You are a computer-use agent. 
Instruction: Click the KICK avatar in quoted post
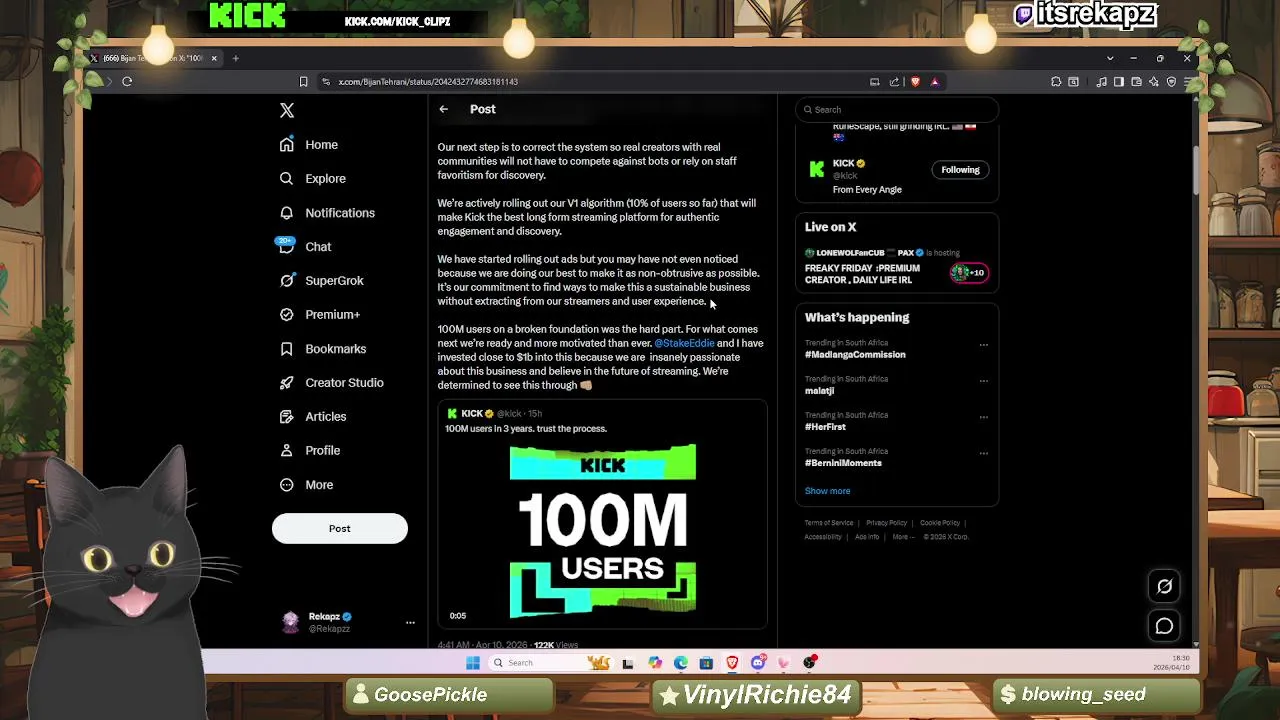[452, 413]
